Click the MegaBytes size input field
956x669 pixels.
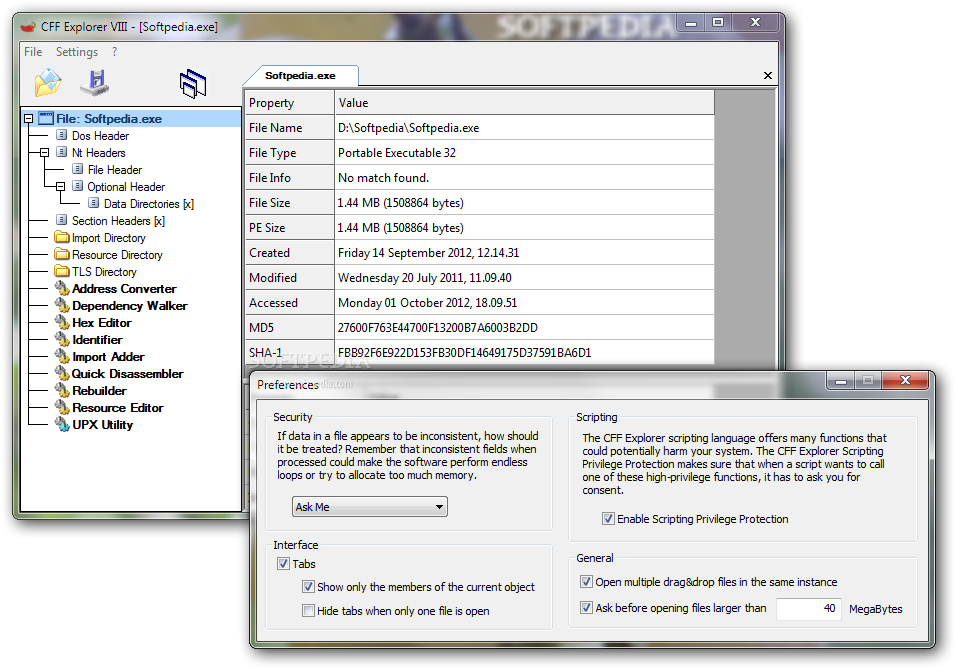point(808,608)
